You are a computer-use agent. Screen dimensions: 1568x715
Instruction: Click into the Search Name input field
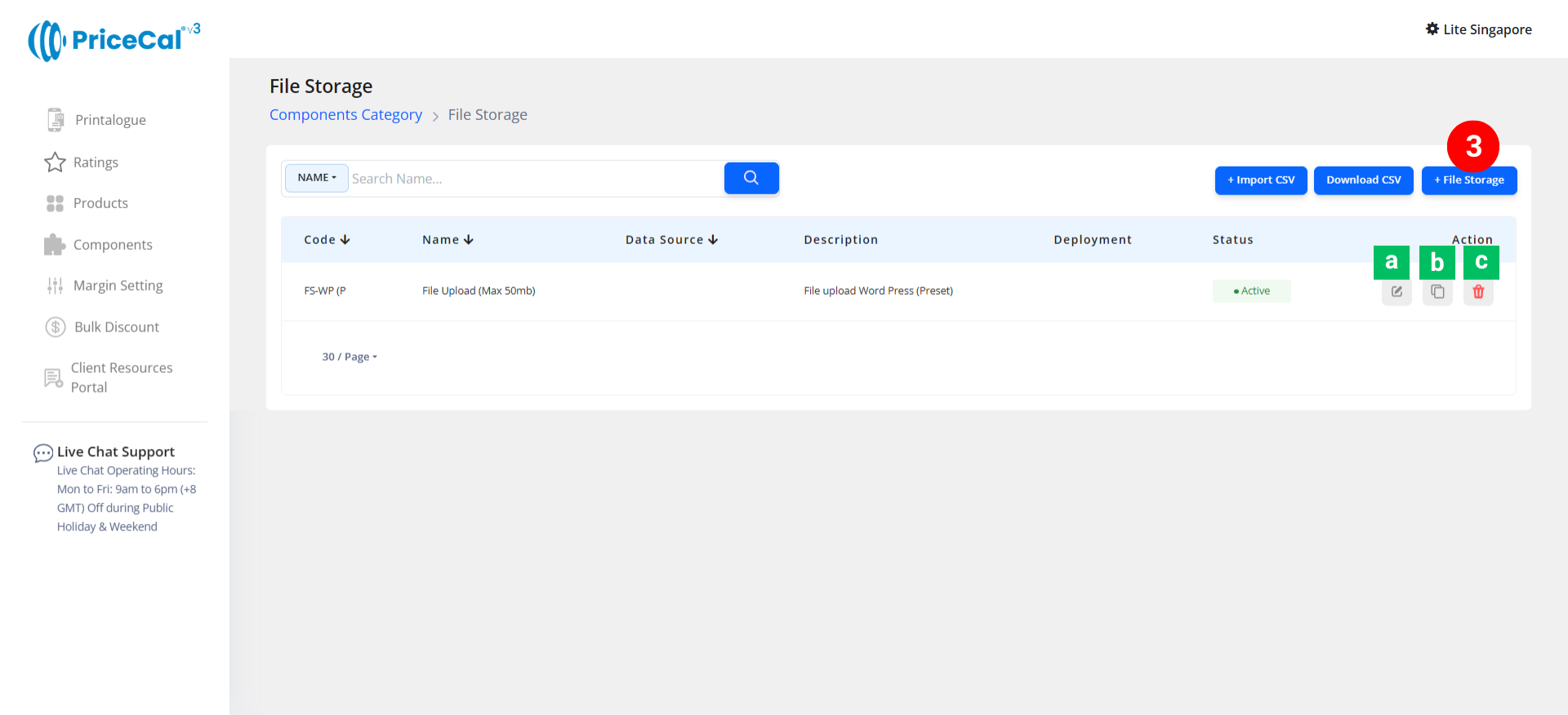pos(535,179)
